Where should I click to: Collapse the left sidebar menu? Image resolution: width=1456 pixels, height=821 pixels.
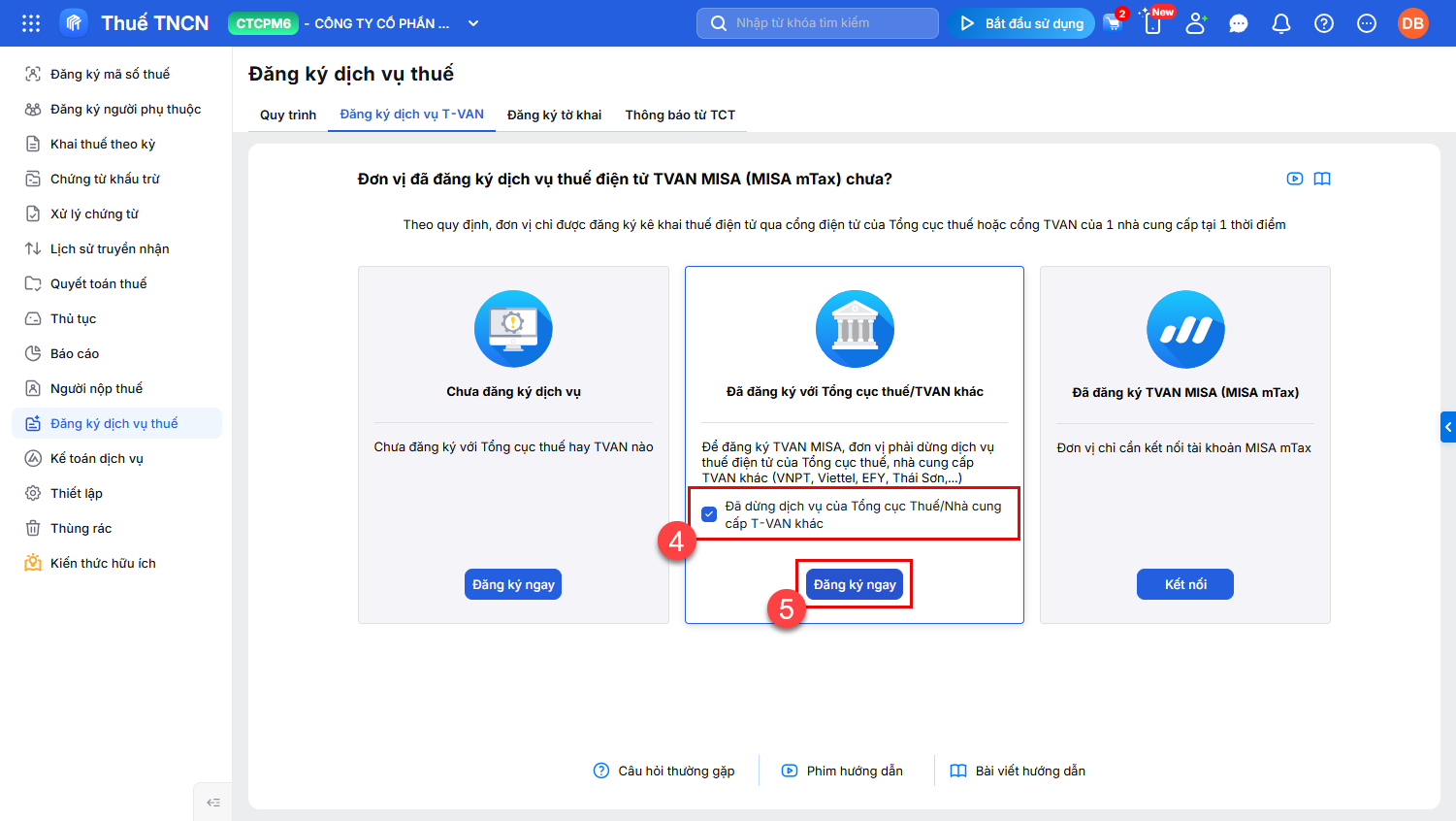(x=213, y=802)
